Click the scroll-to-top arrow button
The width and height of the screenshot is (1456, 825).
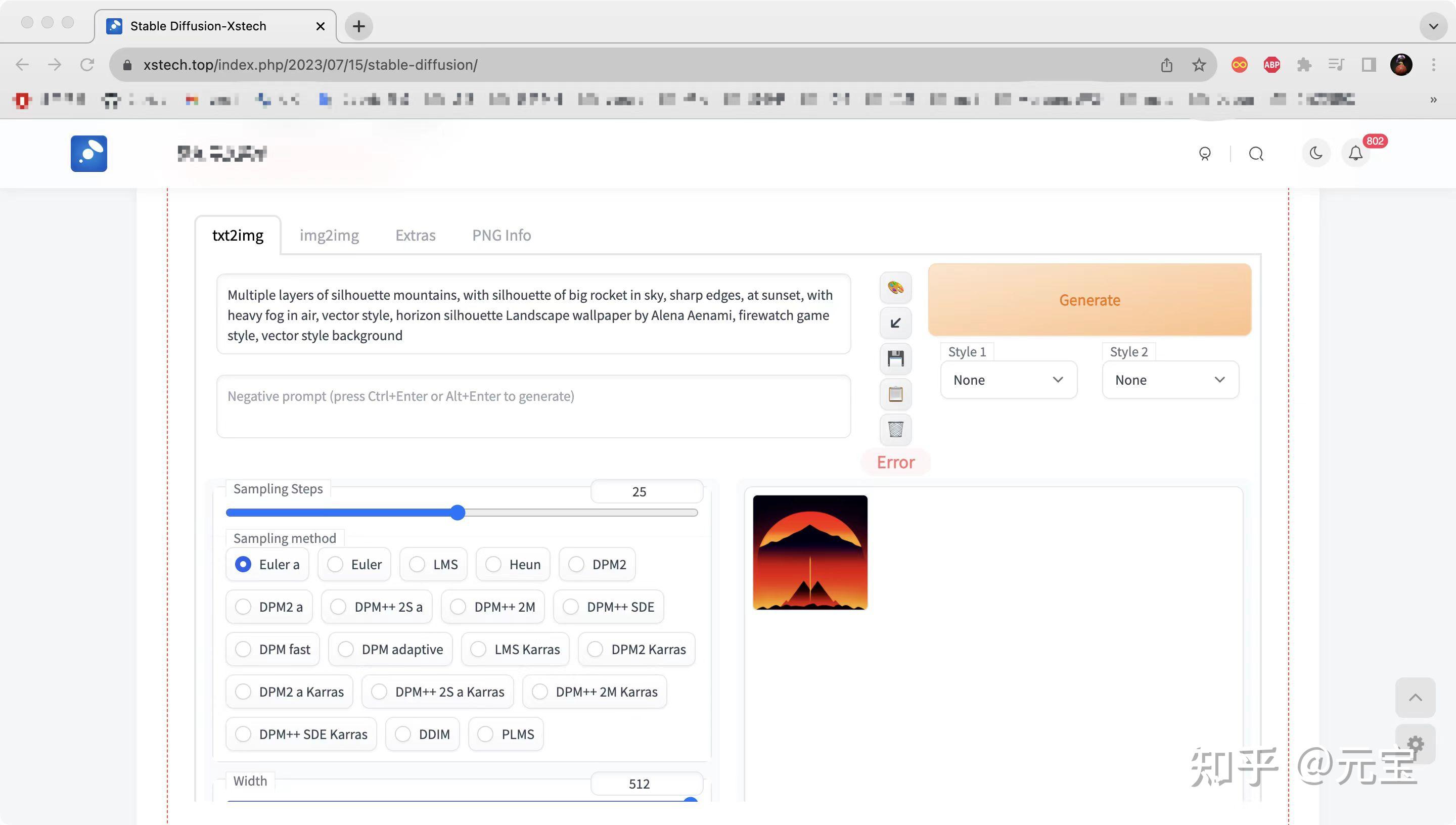point(1415,698)
